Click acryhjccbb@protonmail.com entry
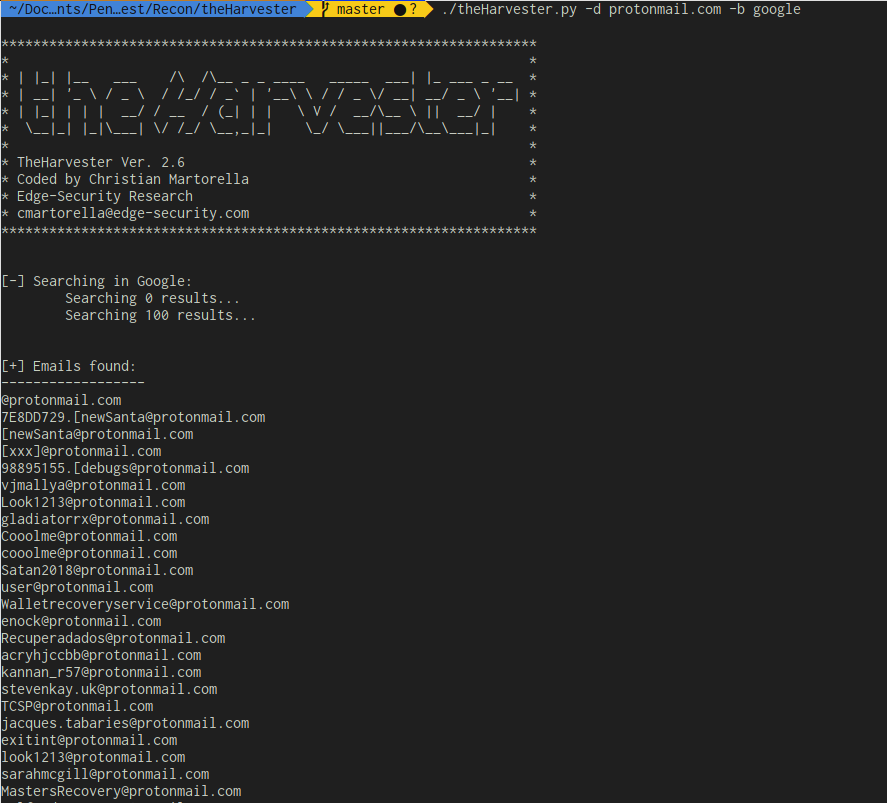Viewport: 887px width, 803px height. tap(101, 655)
